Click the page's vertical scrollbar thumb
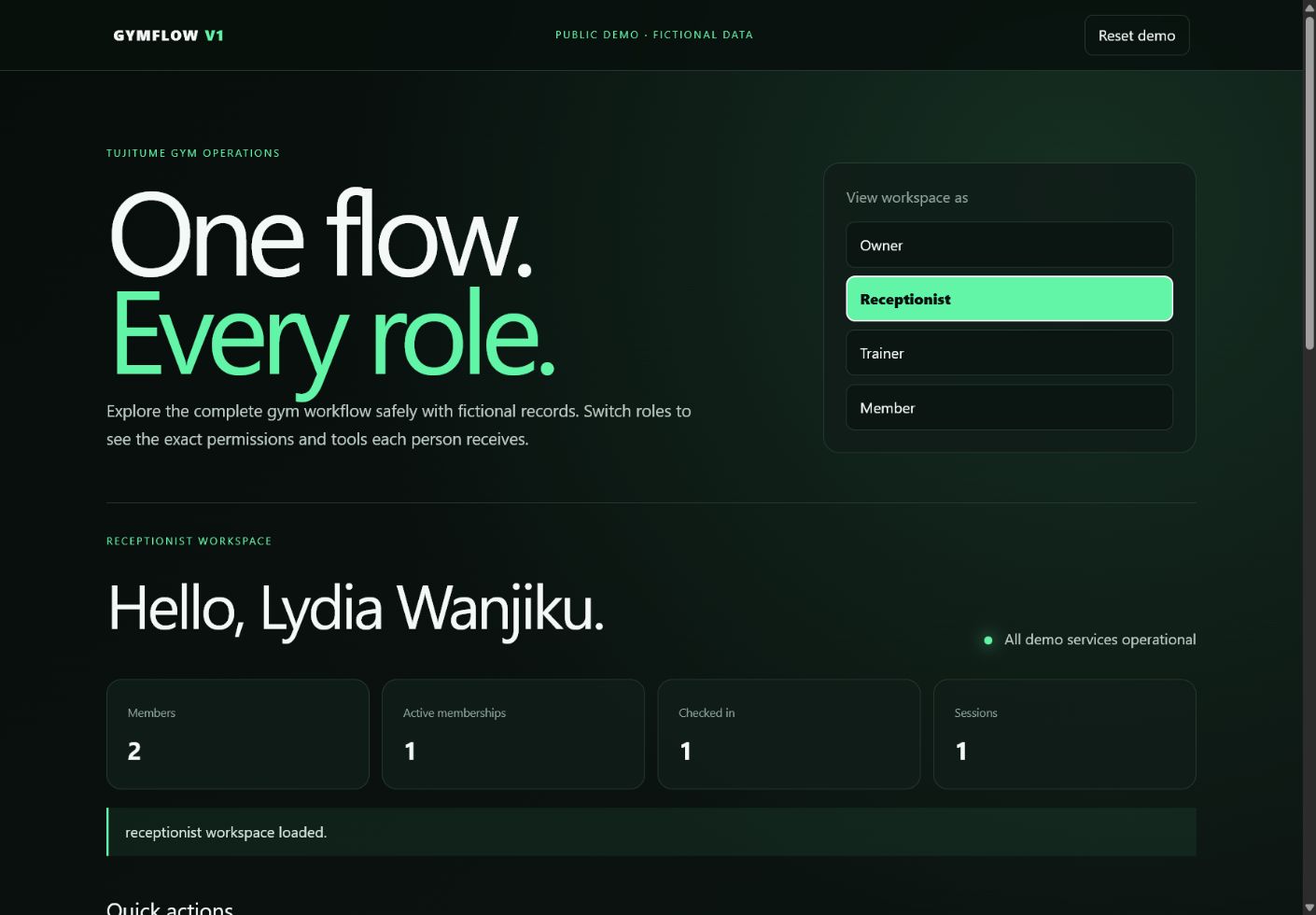The width and height of the screenshot is (1316, 915). click(1309, 182)
